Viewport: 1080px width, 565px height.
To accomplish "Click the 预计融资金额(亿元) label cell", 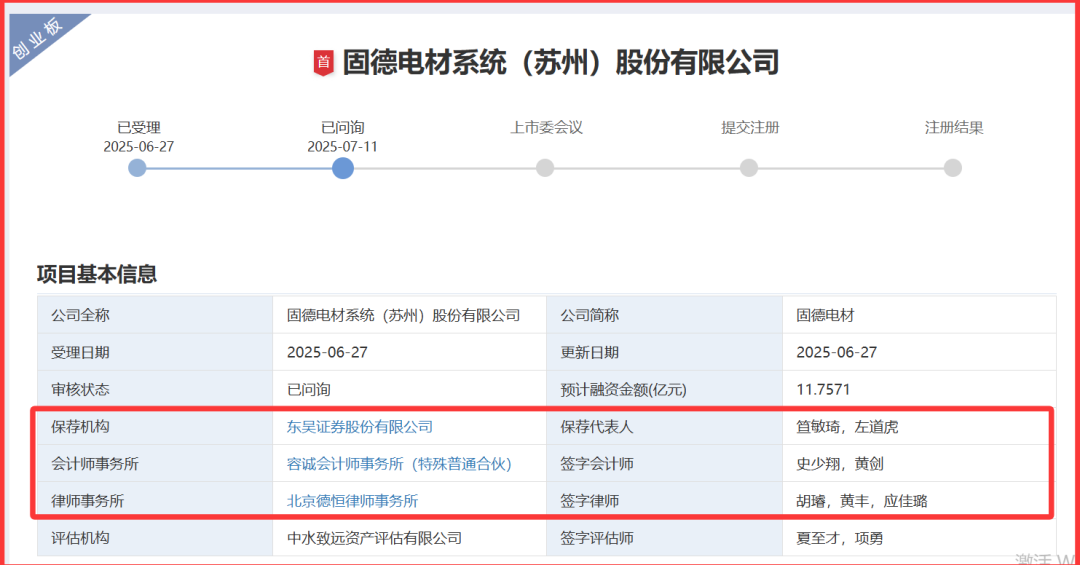I will (664, 389).
